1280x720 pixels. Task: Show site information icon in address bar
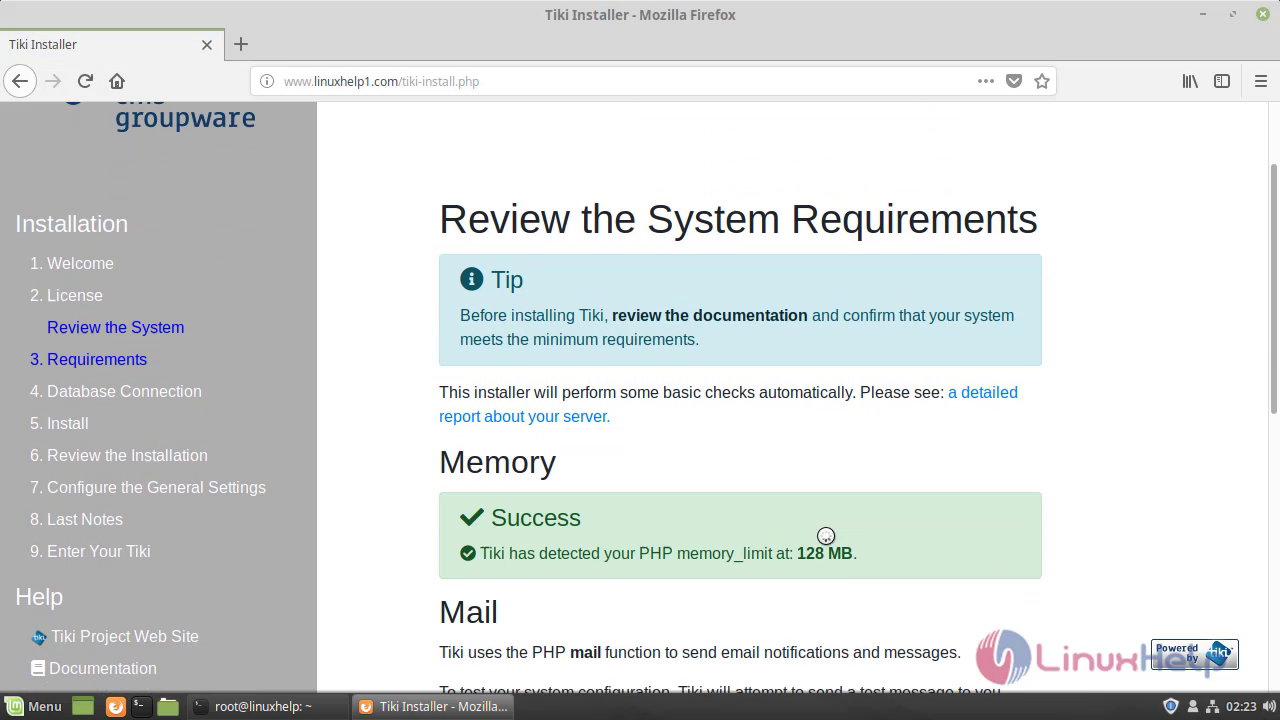click(267, 81)
